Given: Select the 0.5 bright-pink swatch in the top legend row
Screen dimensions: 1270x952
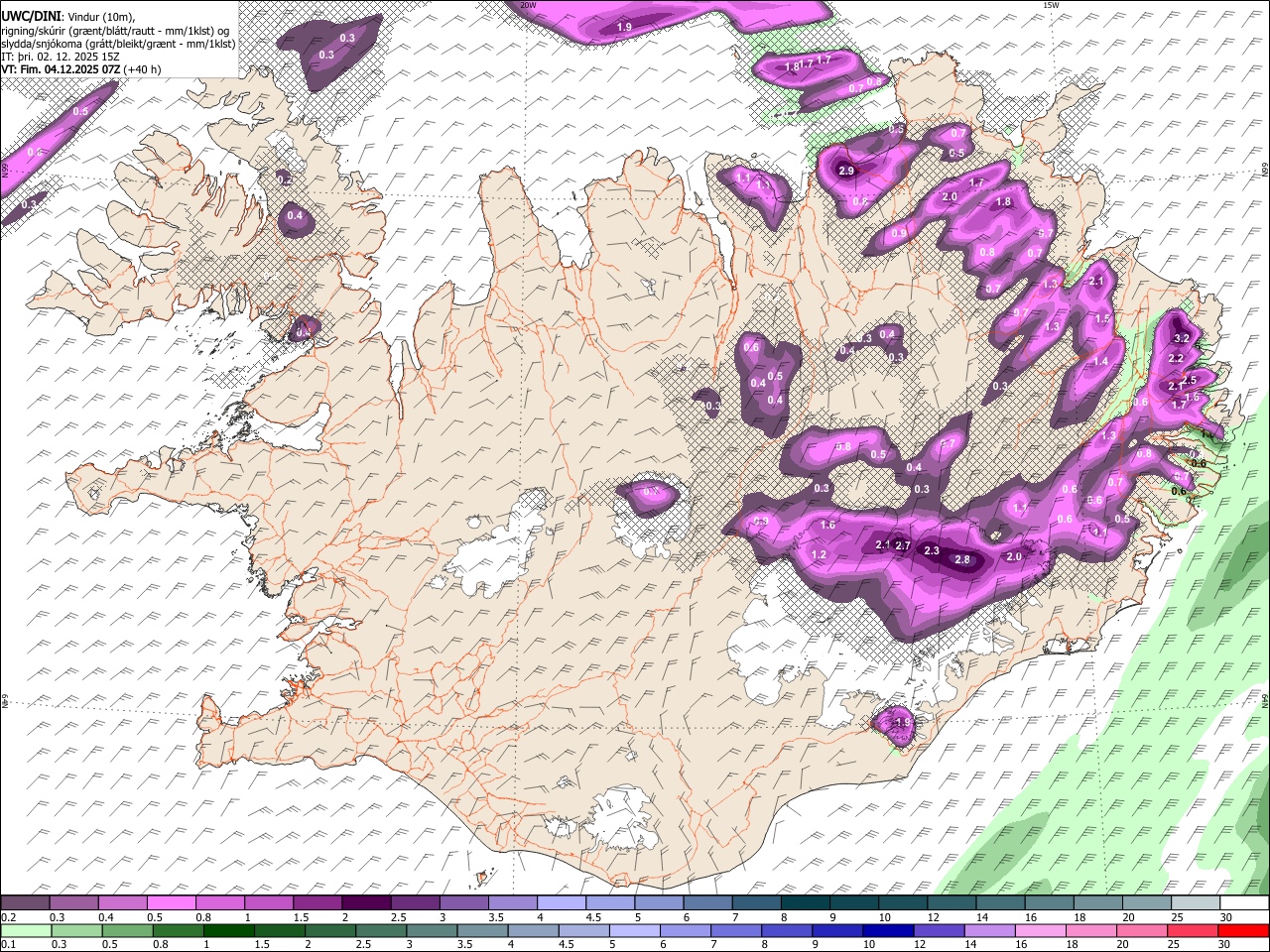Looking at the screenshot, I should (x=171, y=903).
